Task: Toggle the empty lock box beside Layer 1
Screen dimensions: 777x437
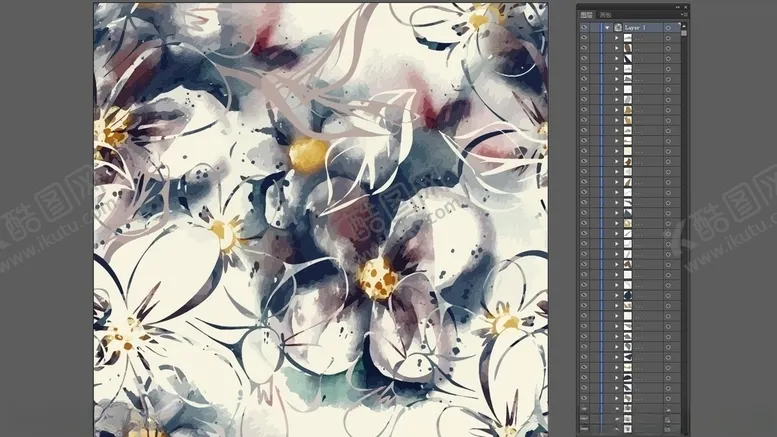Action: pyautogui.click(x=595, y=28)
